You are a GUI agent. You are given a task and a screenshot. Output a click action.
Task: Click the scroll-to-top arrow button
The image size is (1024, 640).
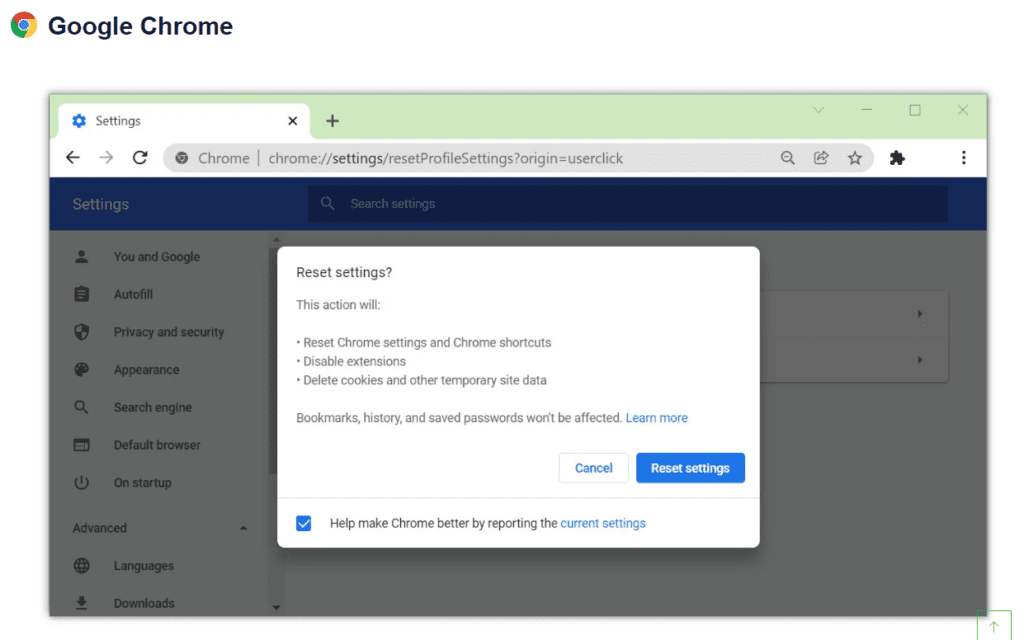pyautogui.click(x=994, y=626)
